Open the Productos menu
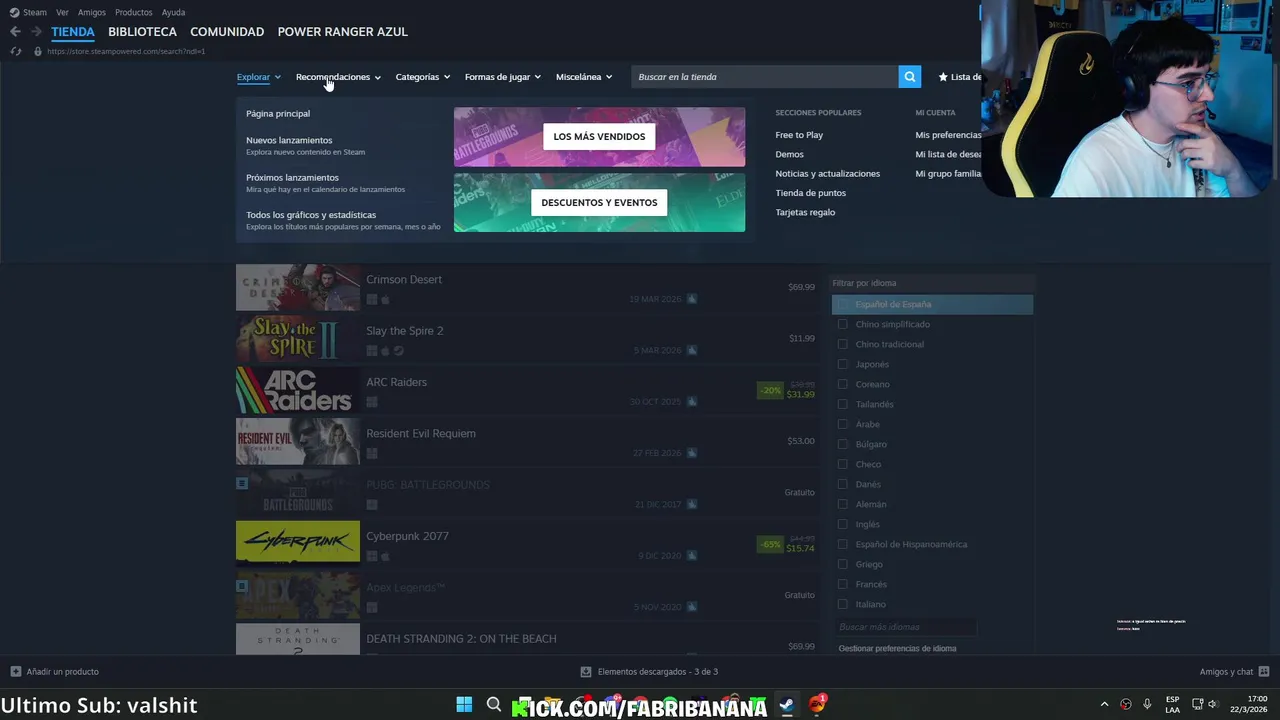The height and width of the screenshot is (720, 1280). [134, 12]
